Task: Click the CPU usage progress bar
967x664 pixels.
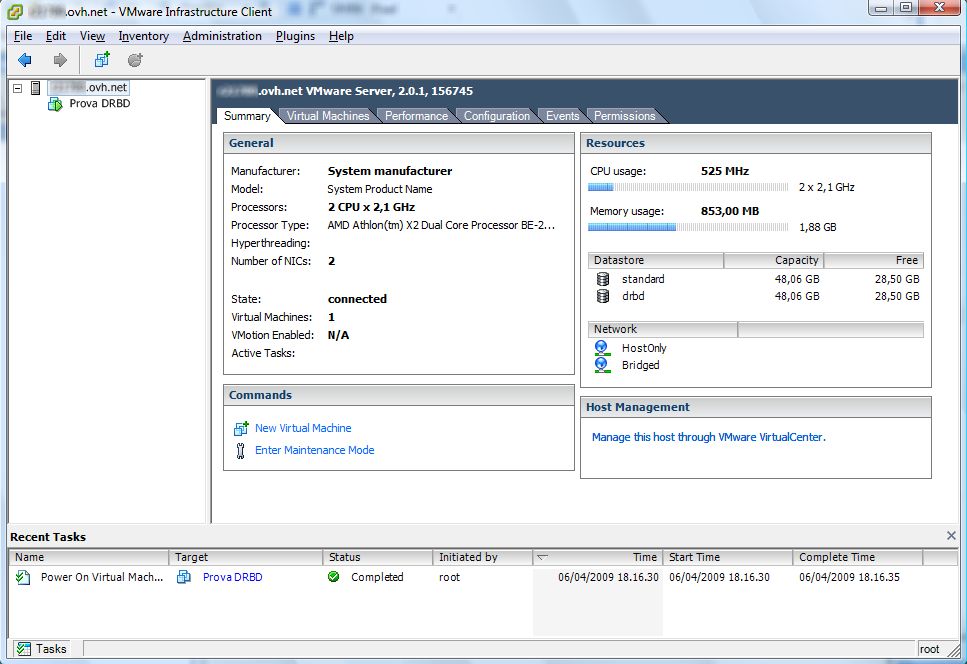Action: coord(688,187)
